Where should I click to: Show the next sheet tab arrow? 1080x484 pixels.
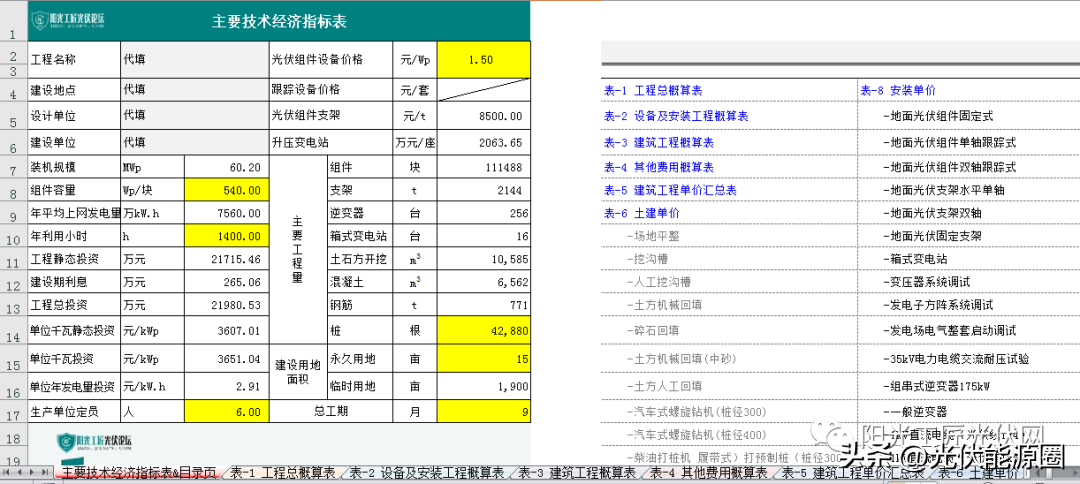[x=31, y=472]
